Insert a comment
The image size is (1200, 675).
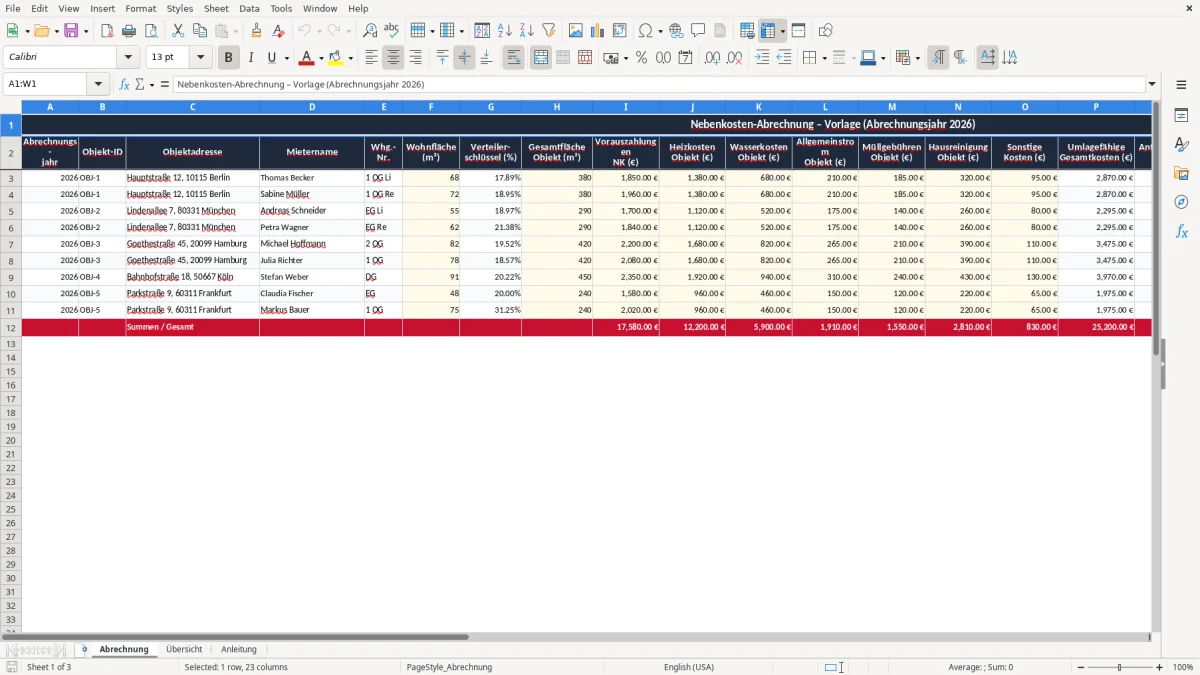point(698,31)
